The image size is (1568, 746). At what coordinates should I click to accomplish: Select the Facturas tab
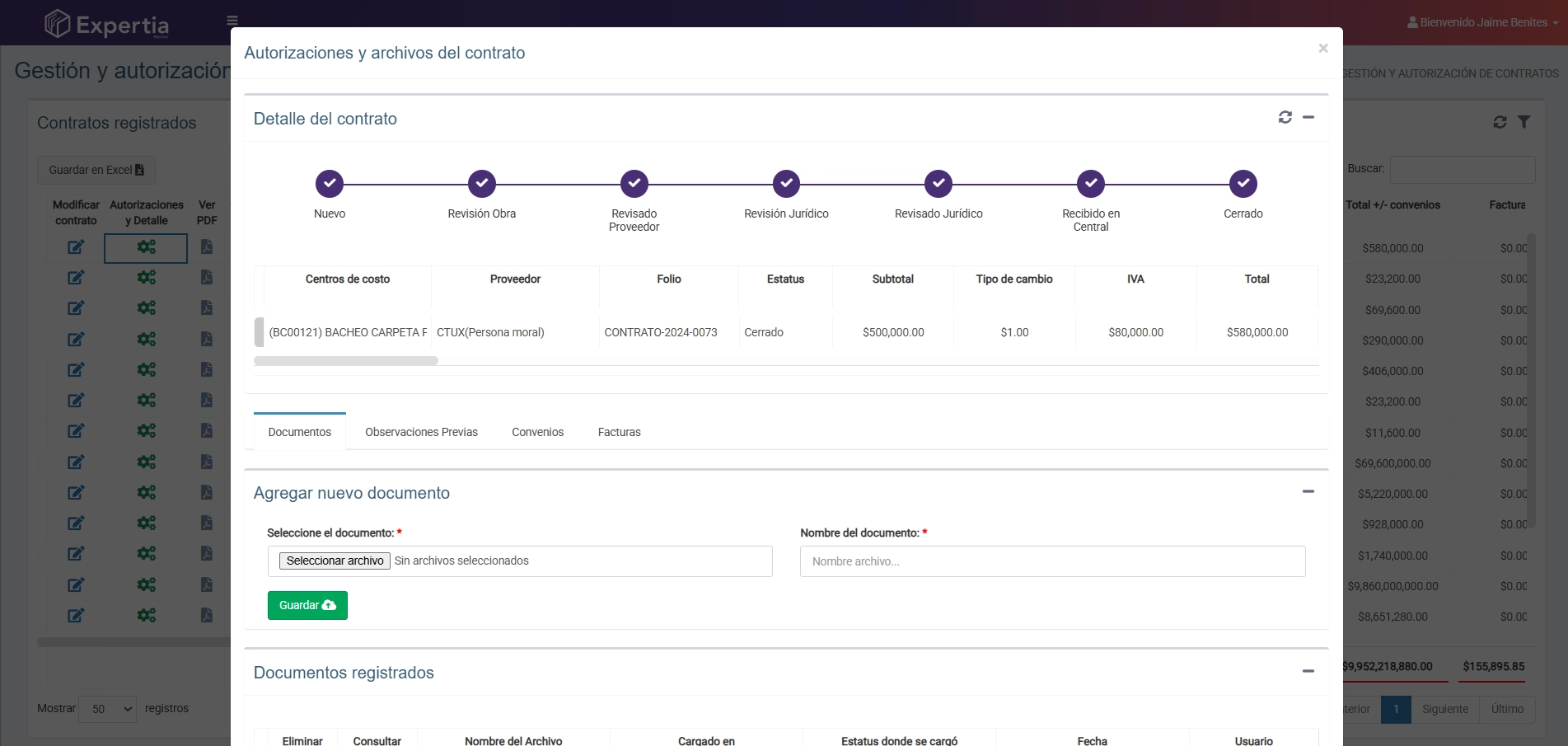(619, 432)
